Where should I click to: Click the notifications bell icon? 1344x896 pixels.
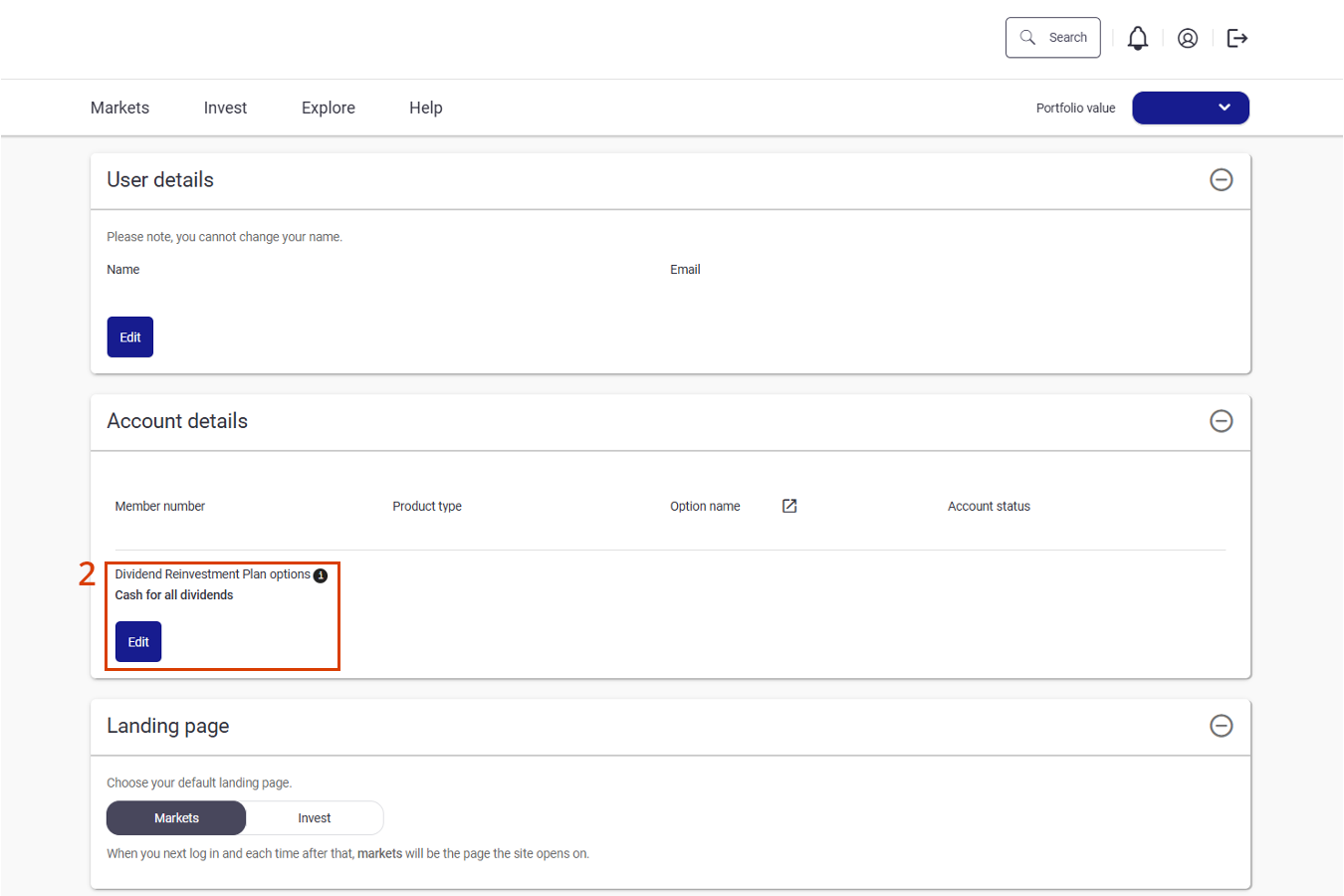pyautogui.click(x=1138, y=38)
